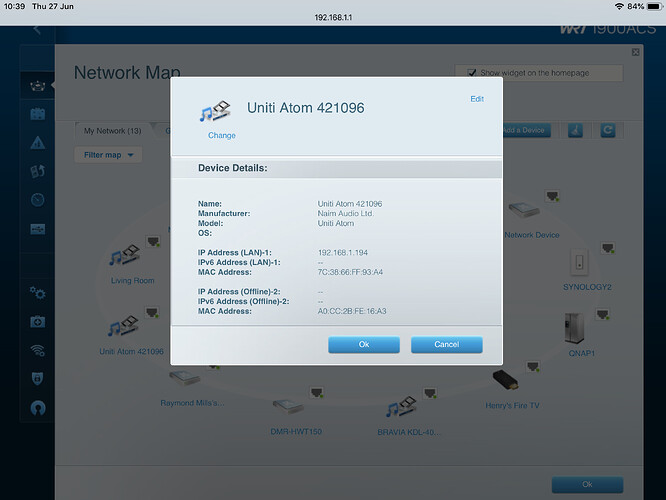This screenshot has width=666, height=500.
Task: Click the Uniti Atom device icon in dialog
Action: 215,111
